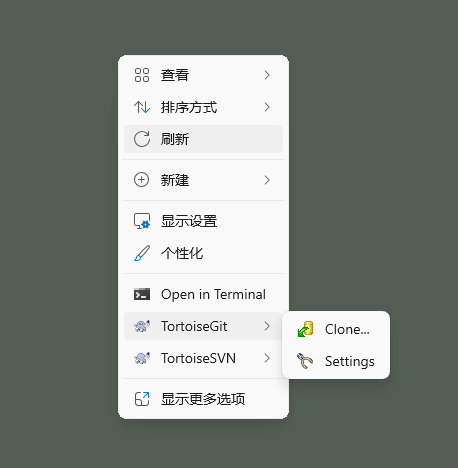This screenshot has width=458, height=468.
Task: Click the Settings pliers icon
Action: tap(305, 361)
